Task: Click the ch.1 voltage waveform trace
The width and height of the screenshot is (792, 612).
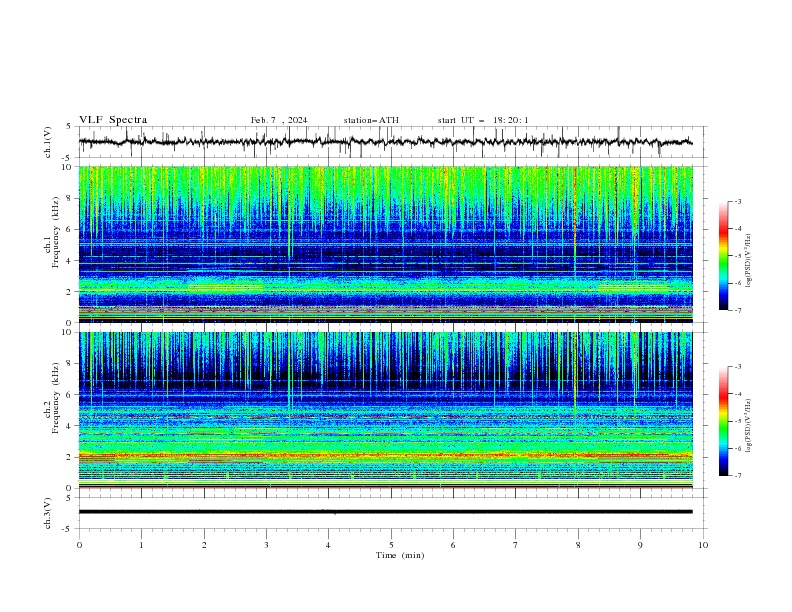Action: [385, 142]
